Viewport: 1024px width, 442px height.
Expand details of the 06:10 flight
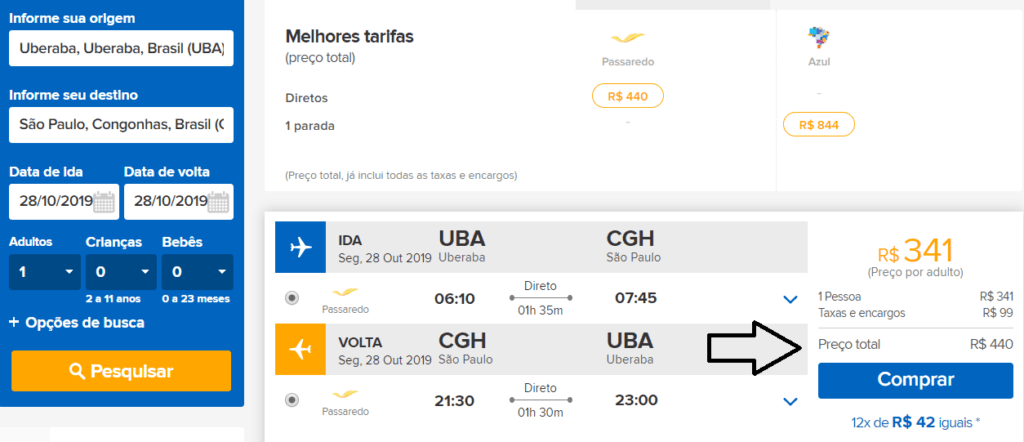(790, 300)
